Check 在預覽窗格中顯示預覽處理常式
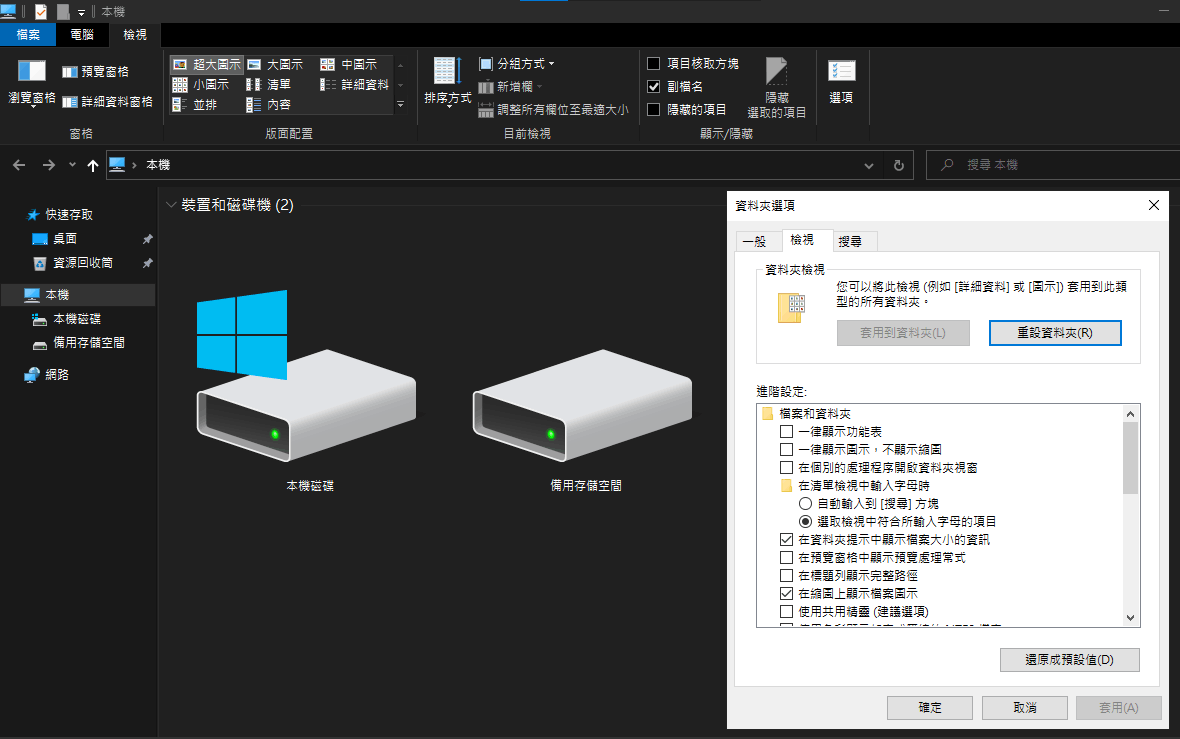 pos(786,558)
